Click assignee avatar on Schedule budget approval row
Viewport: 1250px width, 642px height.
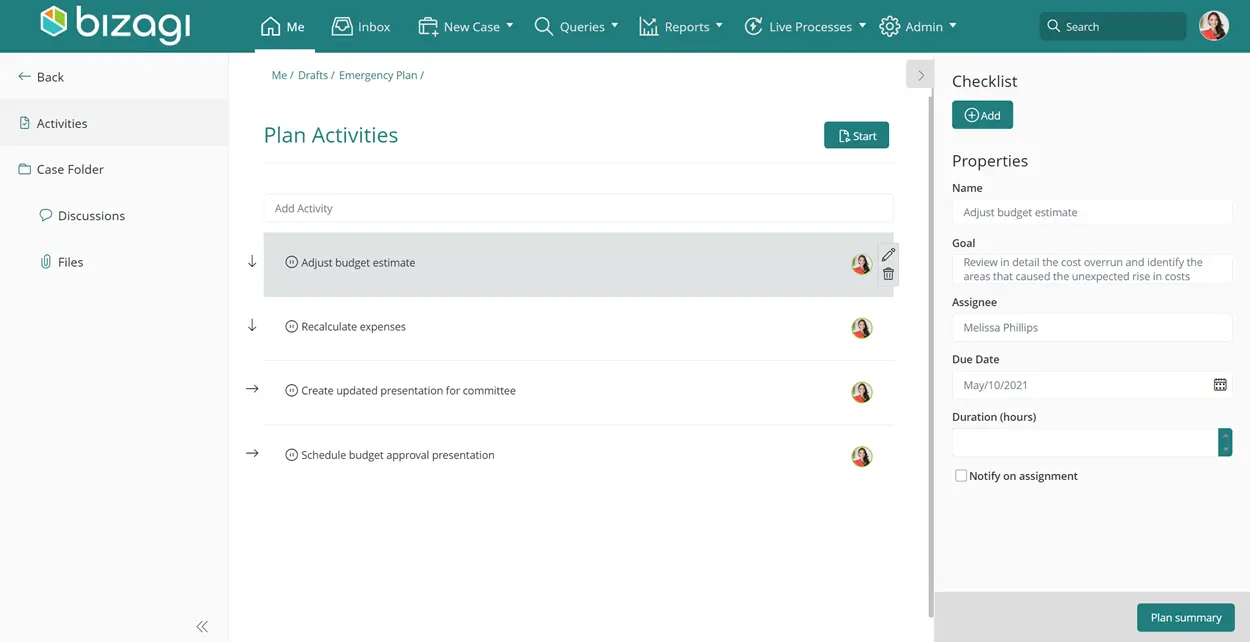pyautogui.click(x=862, y=456)
